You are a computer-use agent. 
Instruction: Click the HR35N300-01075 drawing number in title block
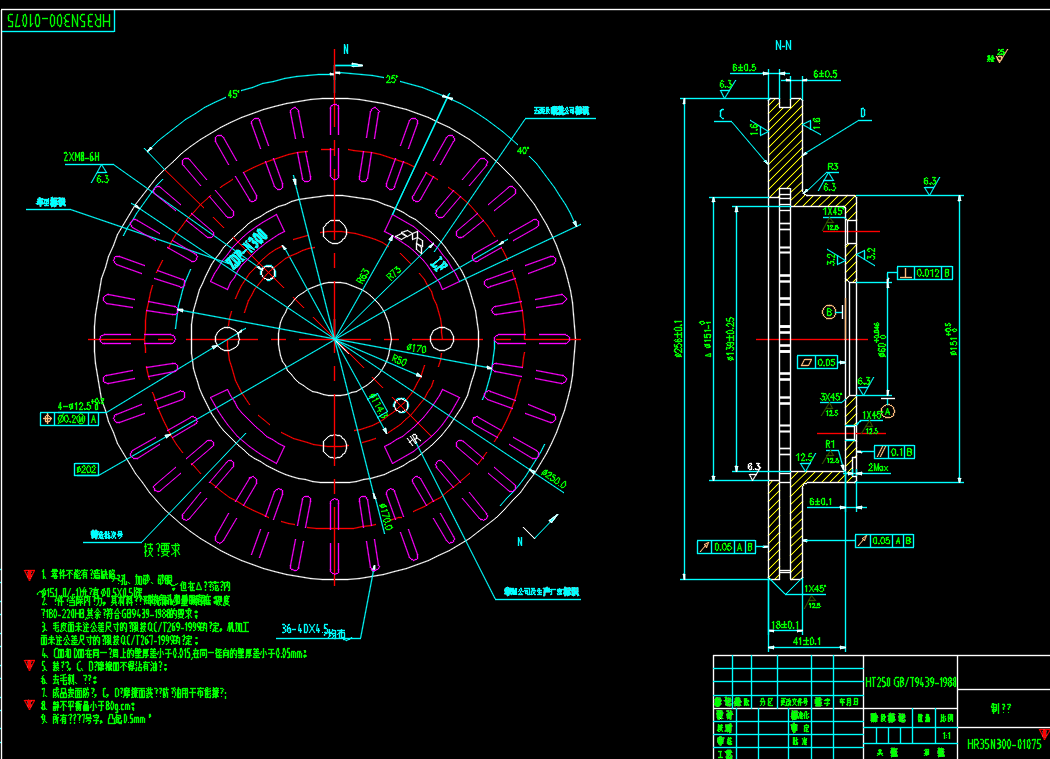1004,743
